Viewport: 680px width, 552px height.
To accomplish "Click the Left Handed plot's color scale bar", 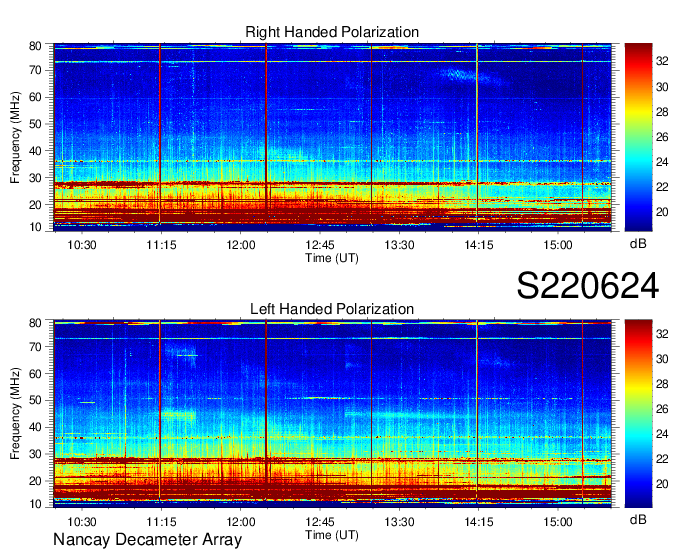I will click(638, 414).
